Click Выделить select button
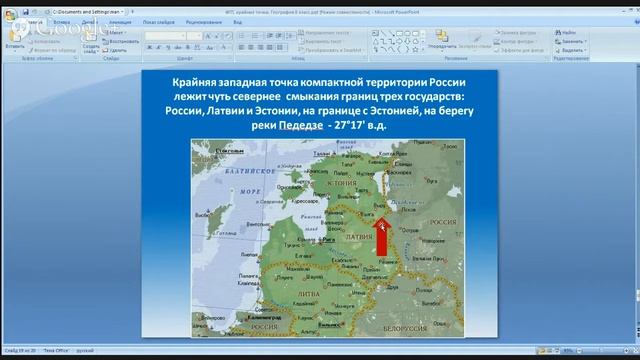Screen dimensions: 640x360 pos(571,51)
